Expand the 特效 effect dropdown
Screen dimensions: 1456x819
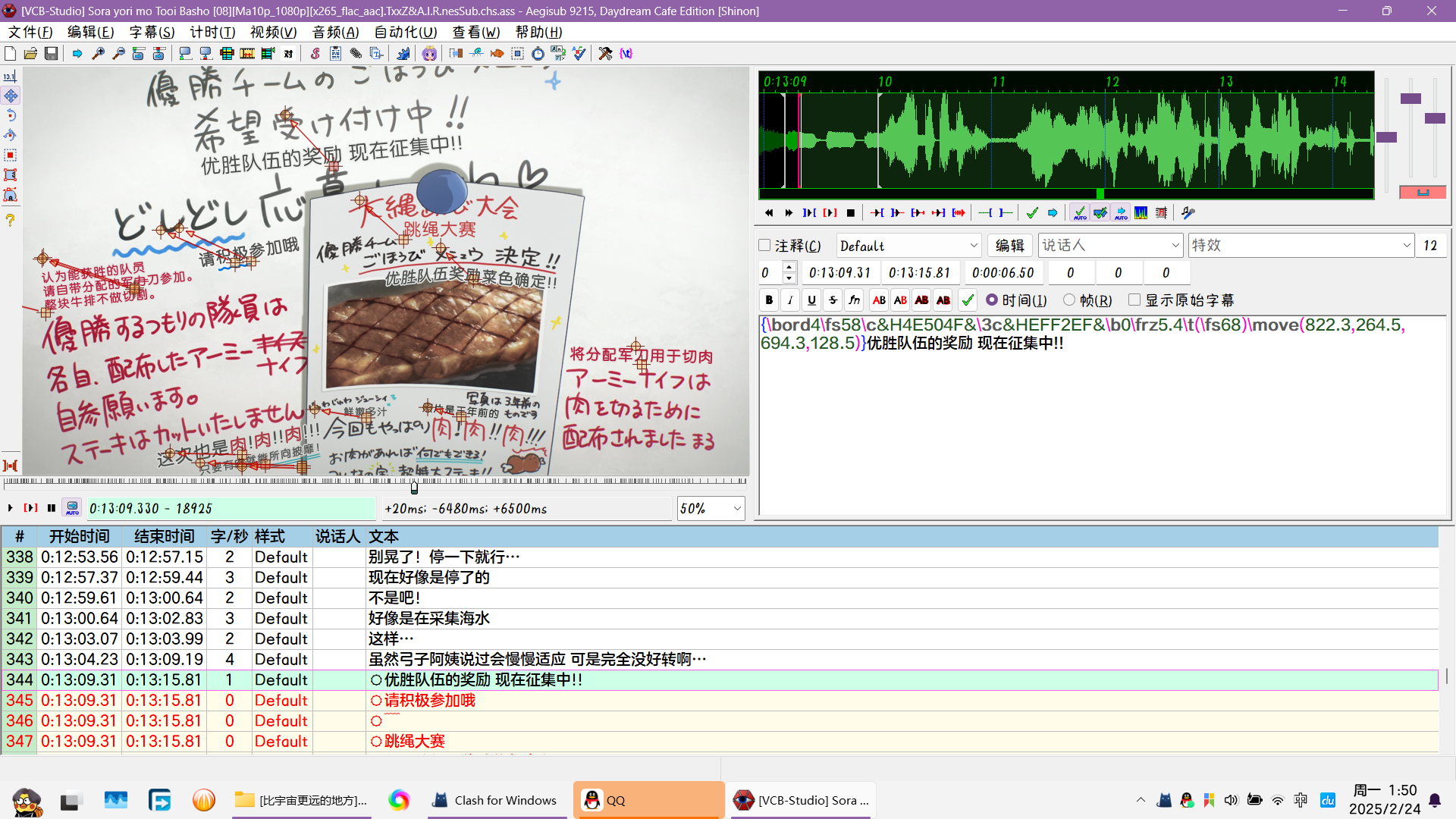pyautogui.click(x=1406, y=246)
